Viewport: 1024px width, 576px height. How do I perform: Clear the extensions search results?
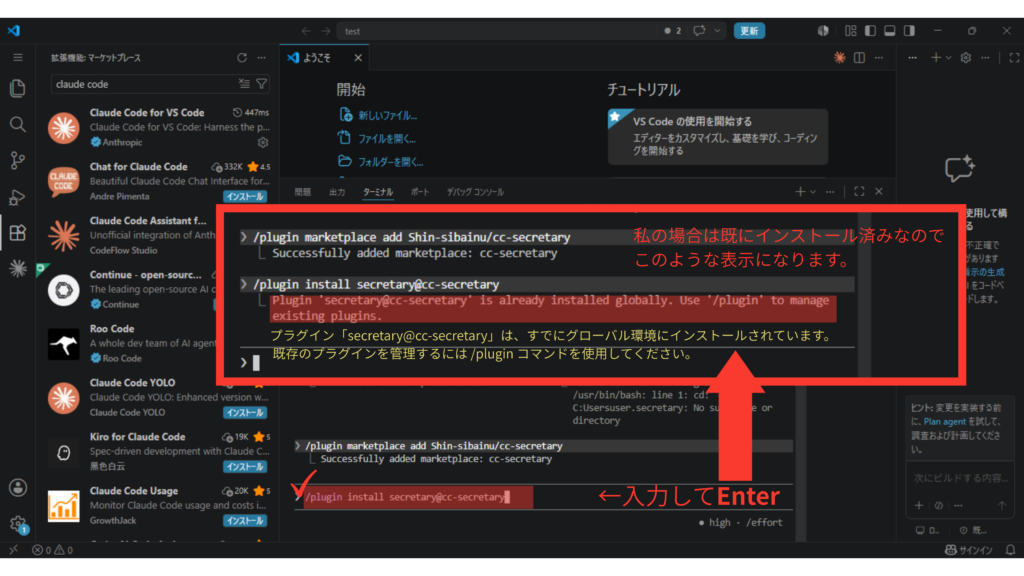(x=244, y=84)
